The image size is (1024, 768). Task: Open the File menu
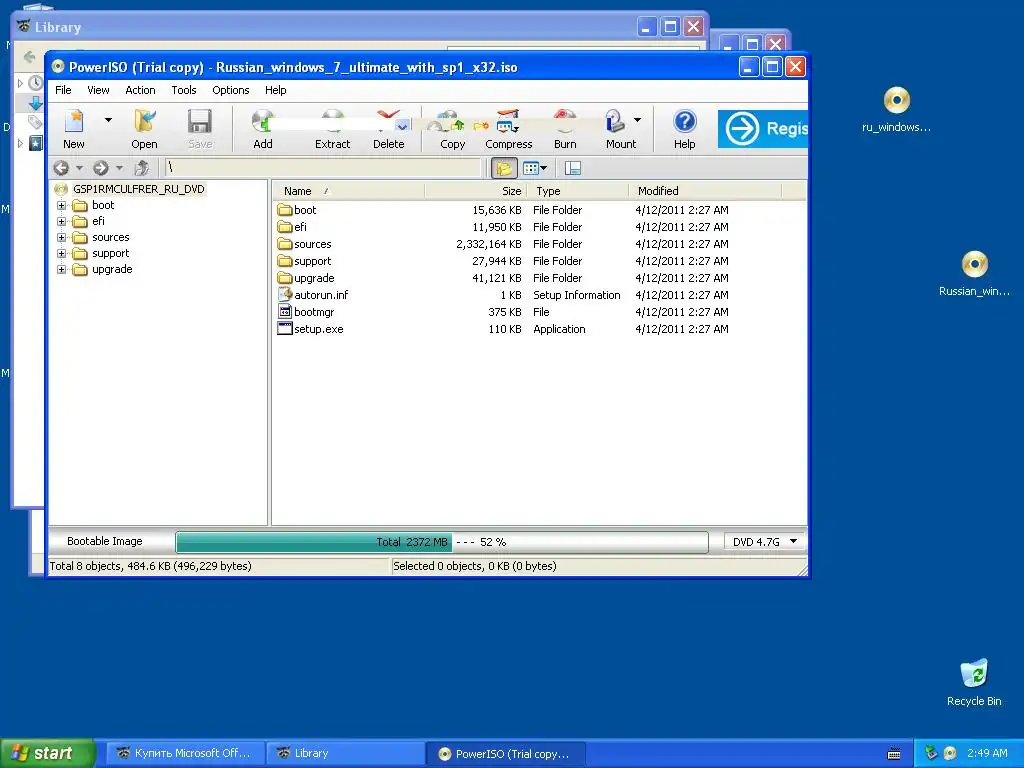point(63,90)
